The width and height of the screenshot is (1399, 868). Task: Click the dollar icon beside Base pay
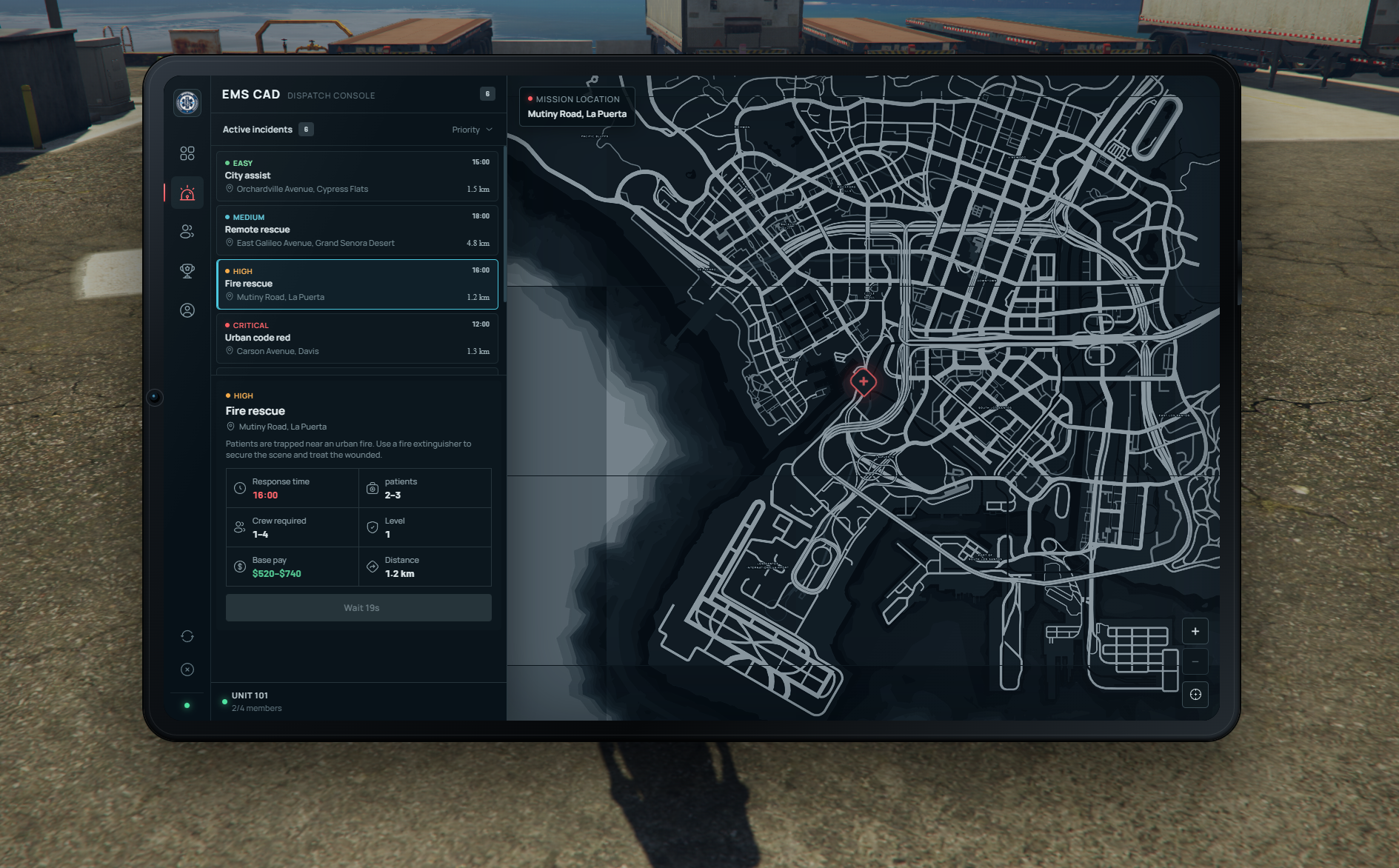tap(240, 567)
